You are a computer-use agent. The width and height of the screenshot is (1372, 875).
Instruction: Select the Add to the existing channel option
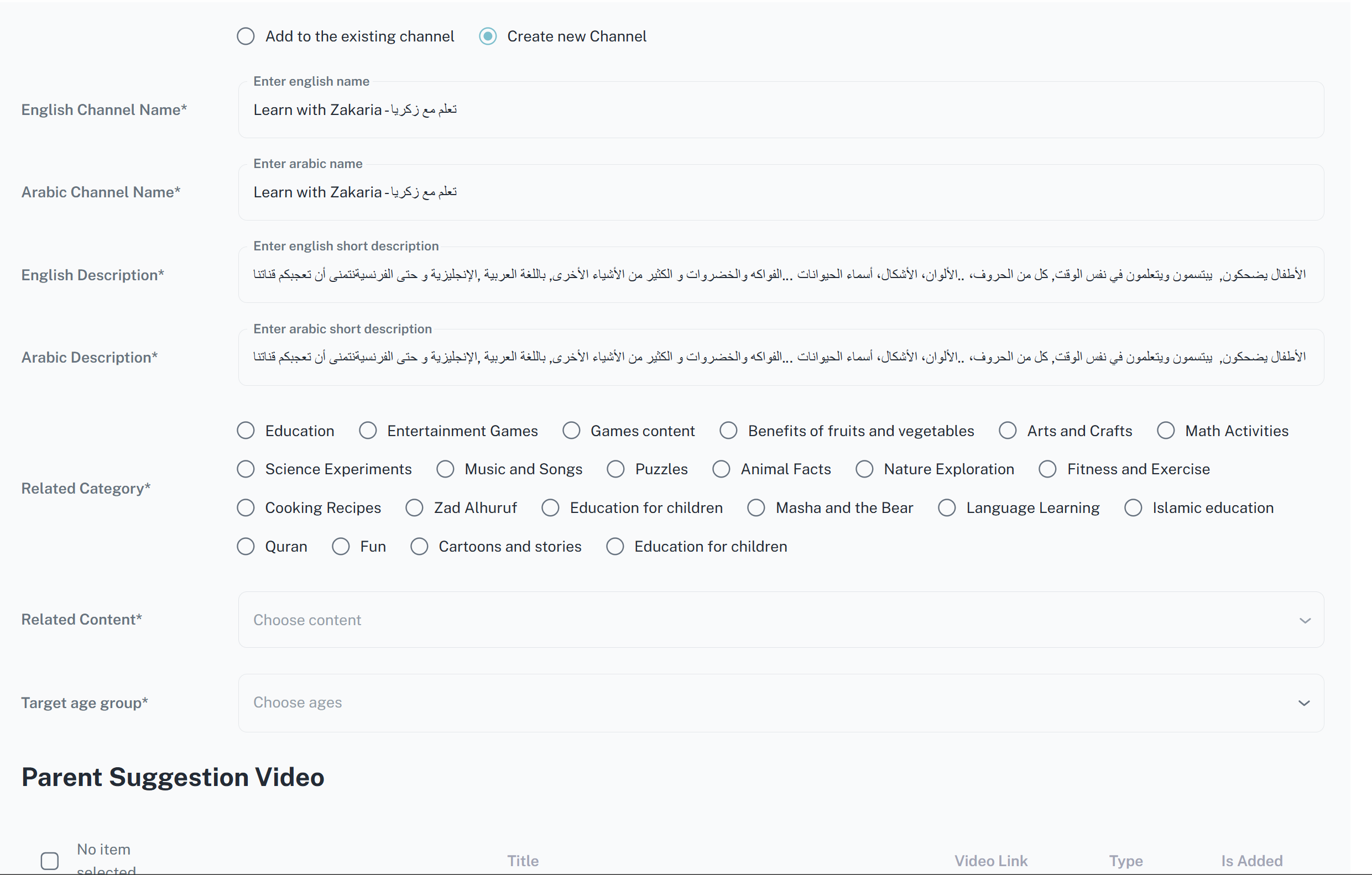pyautogui.click(x=246, y=36)
